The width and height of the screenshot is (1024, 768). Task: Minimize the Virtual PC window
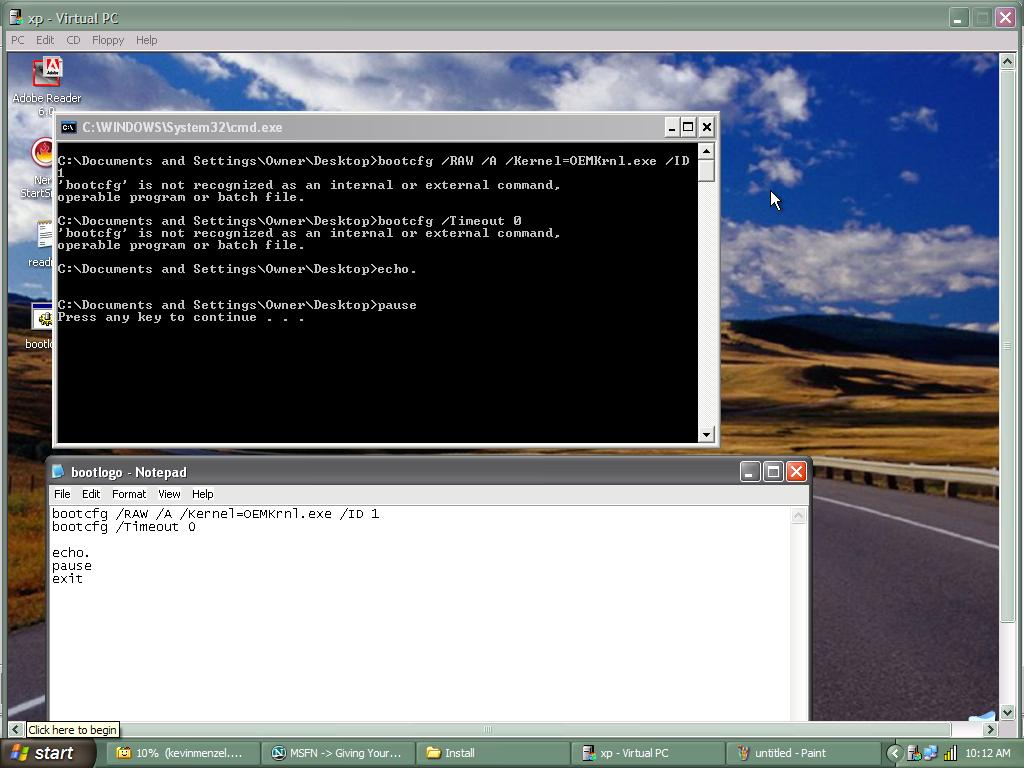[958, 18]
